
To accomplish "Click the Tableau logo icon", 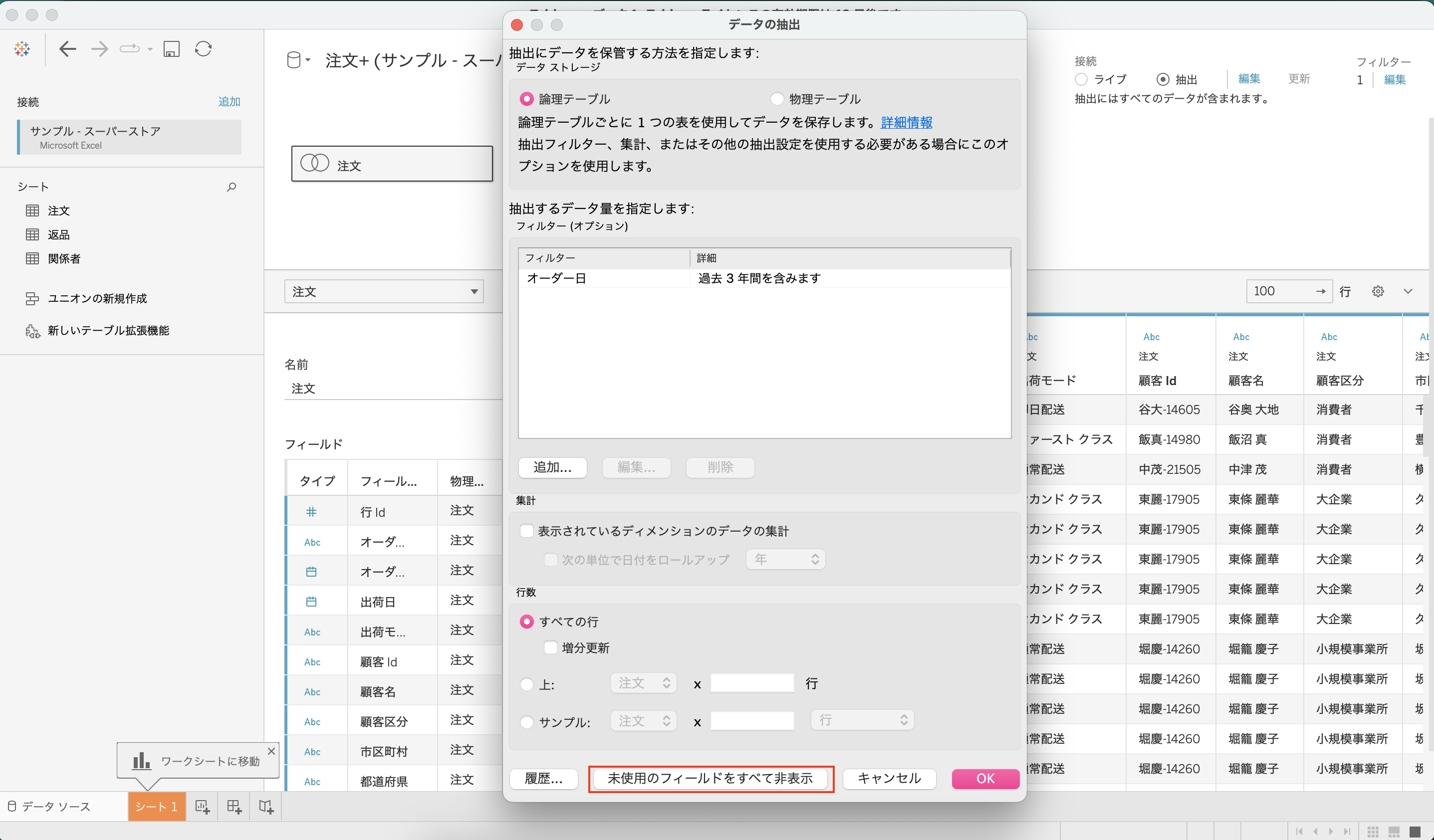I will click(21, 49).
